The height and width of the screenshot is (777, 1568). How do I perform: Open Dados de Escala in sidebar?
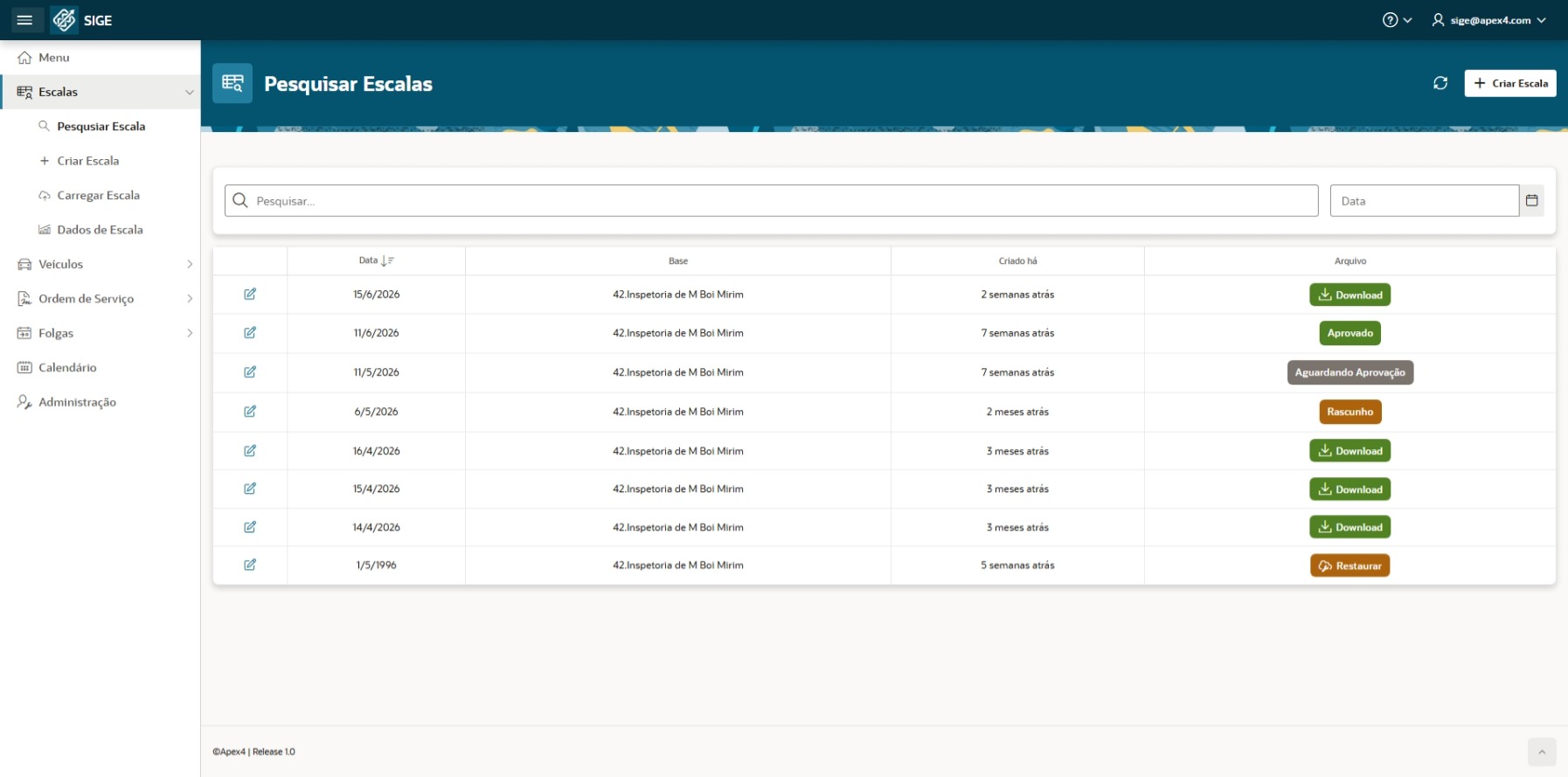click(x=100, y=230)
